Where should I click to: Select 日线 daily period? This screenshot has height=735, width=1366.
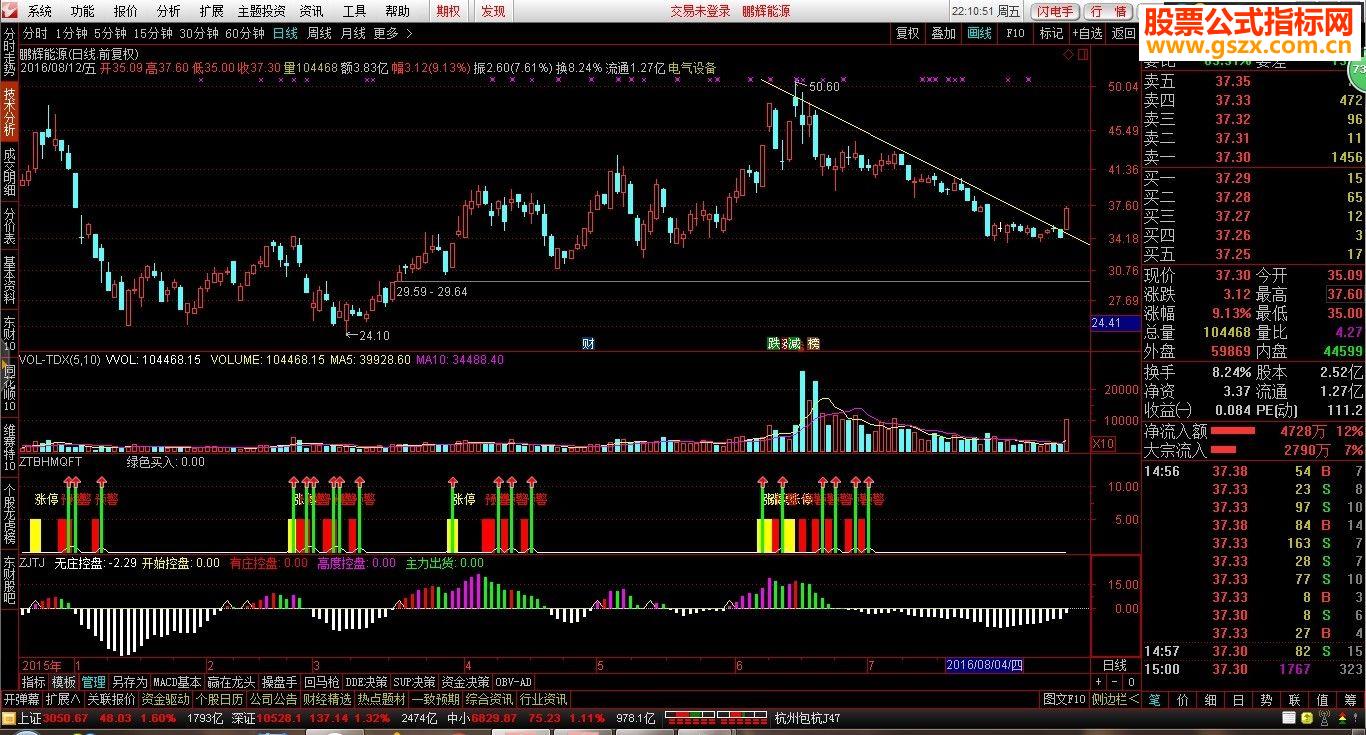[x=285, y=33]
